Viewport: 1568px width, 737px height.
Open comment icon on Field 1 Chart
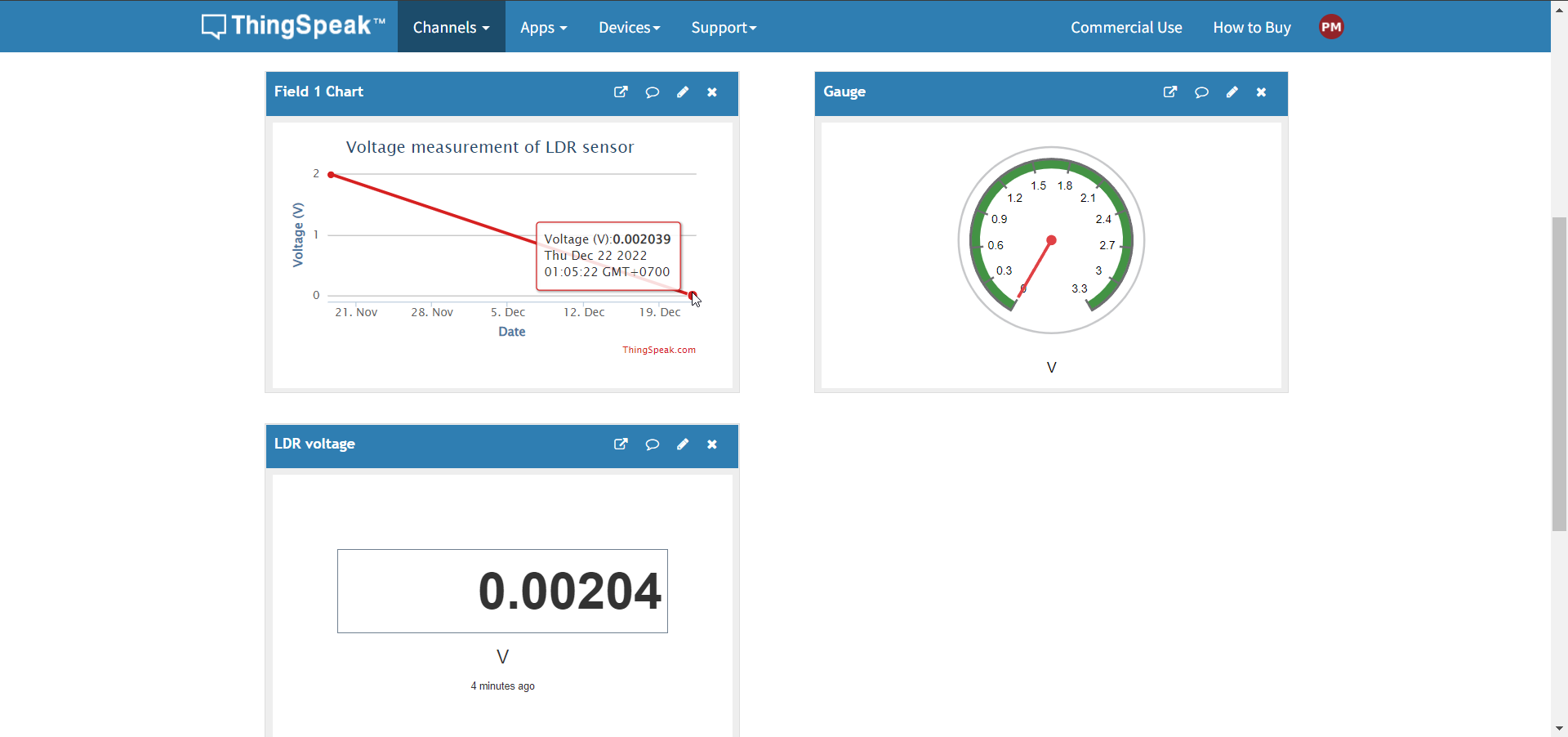point(652,92)
